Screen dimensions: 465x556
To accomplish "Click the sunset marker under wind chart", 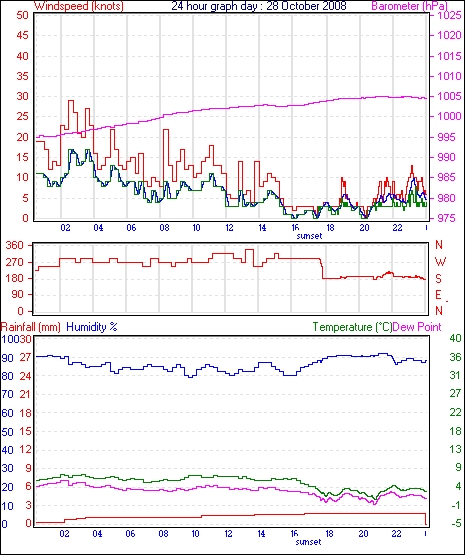I will 309,236.
